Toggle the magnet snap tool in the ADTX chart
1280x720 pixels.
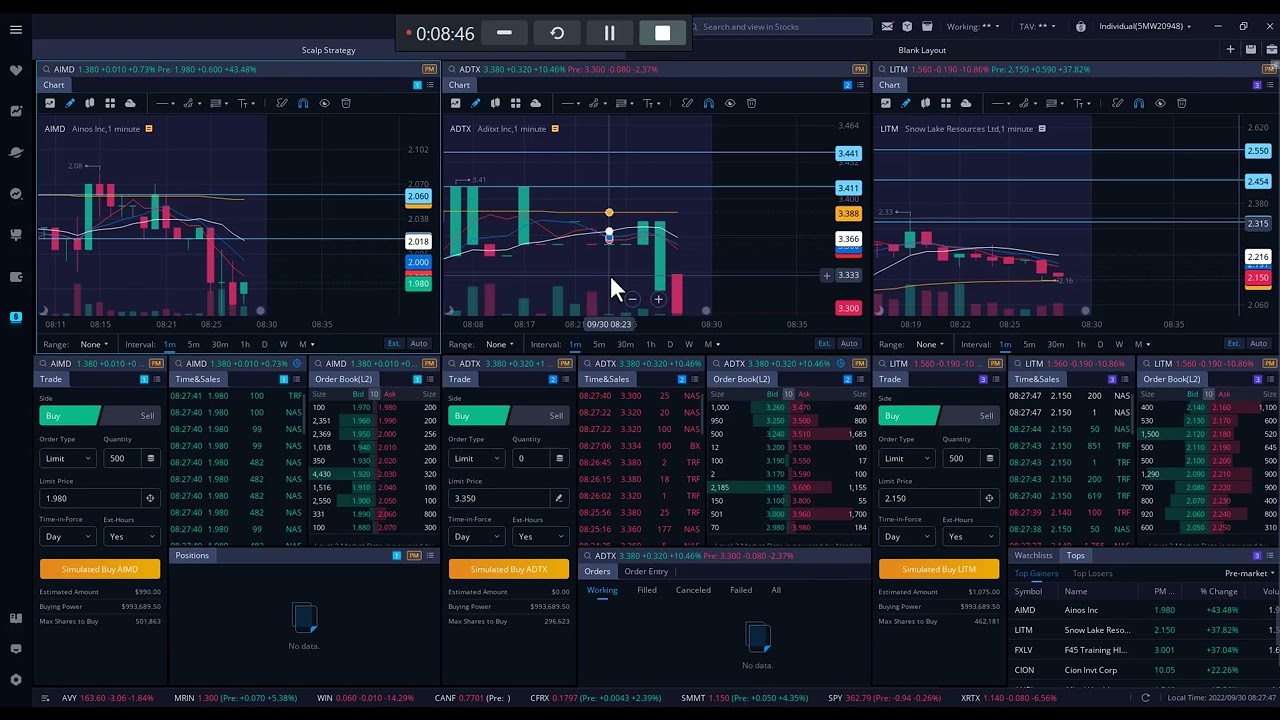(x=708, y=103)
